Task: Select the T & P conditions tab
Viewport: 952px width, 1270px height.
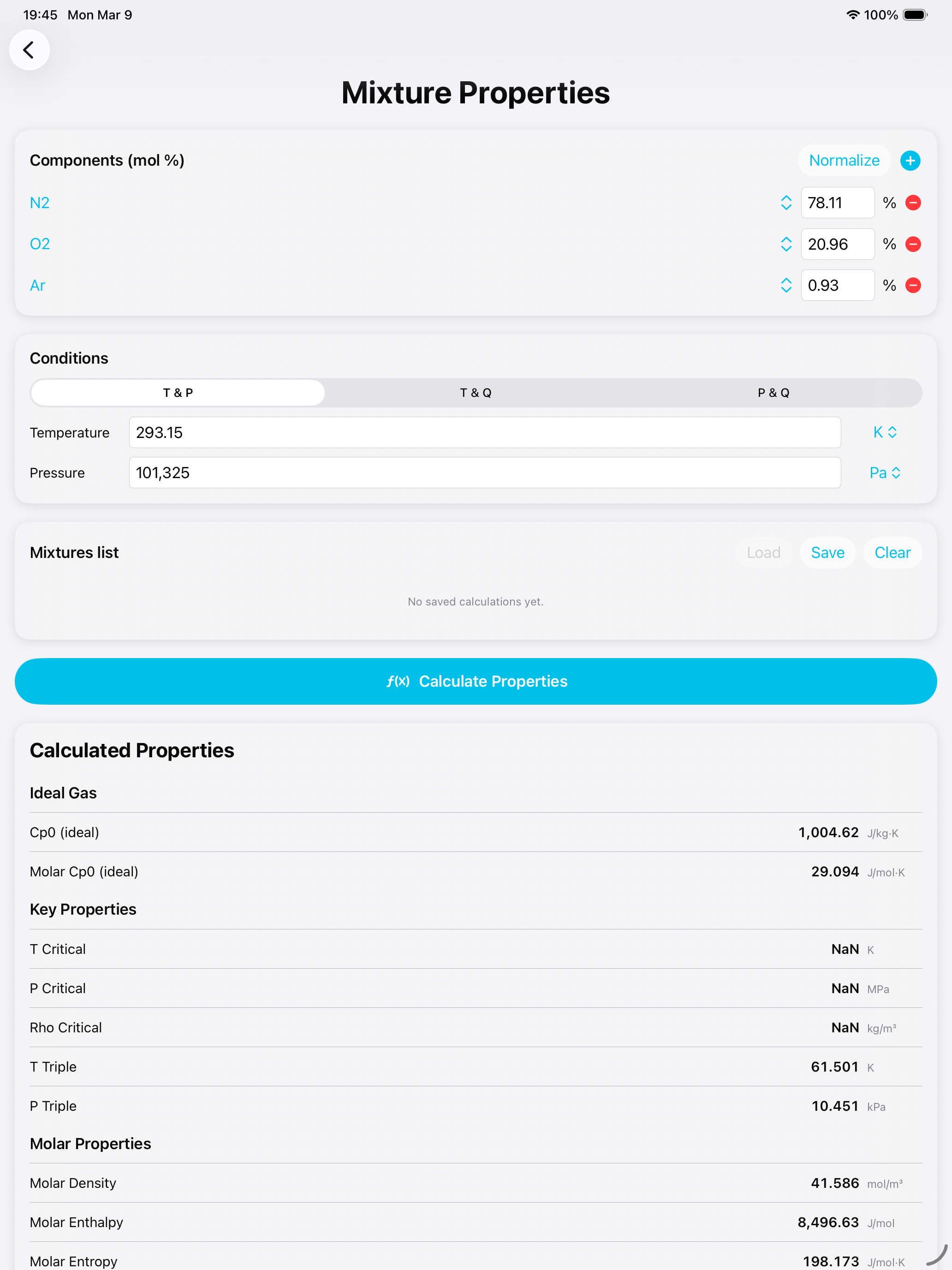Action: (x=178, y=393)
